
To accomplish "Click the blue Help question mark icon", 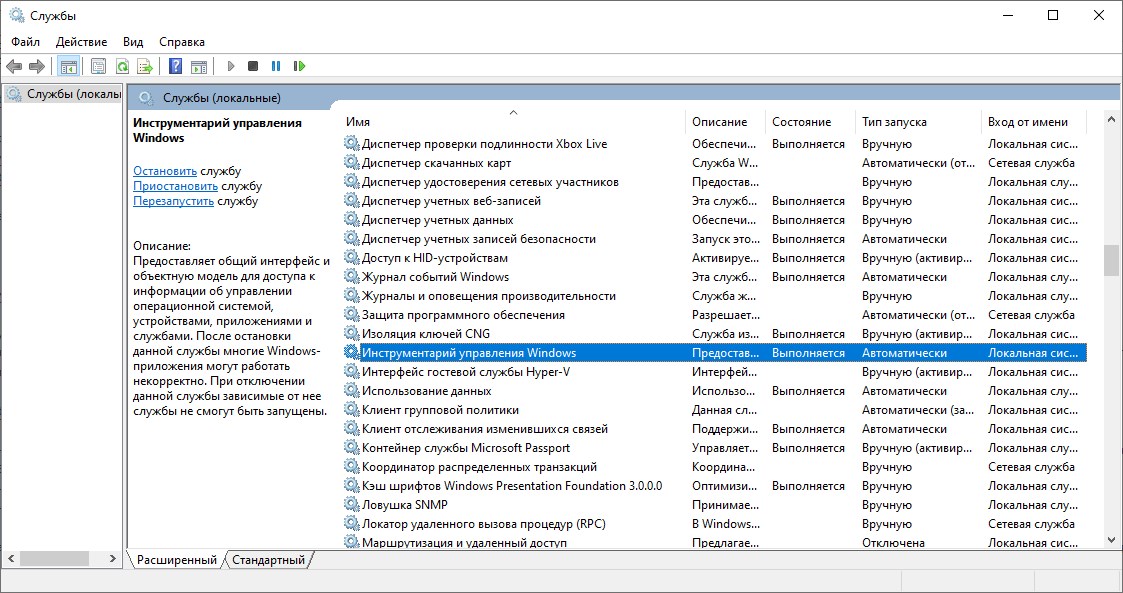I will pyautogui.click(x=175, y=66).
